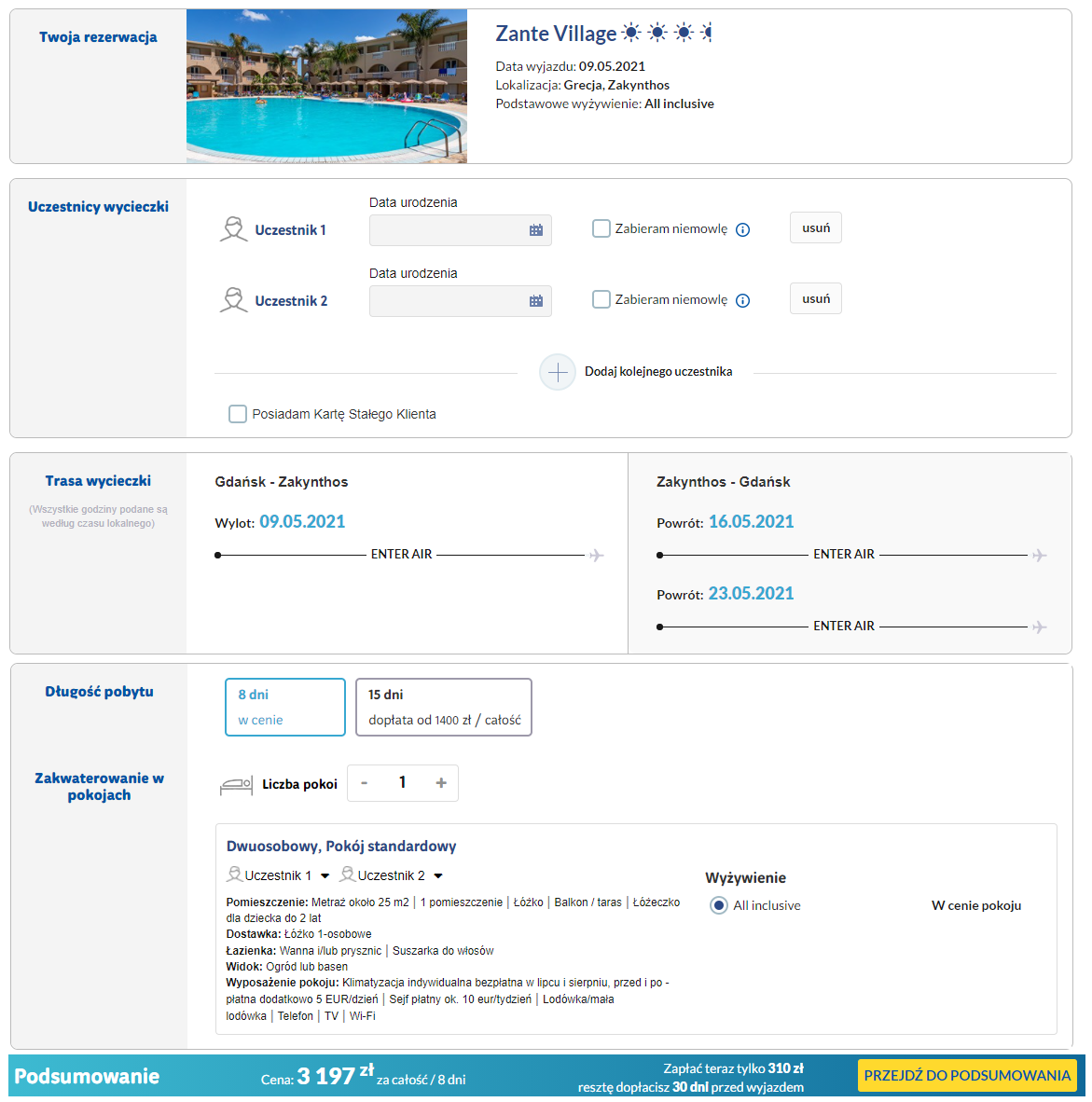Click calendar icon for Uczestnik 2 birth date
The width and height of the screenshot is (1092, 1102).
[536, 301]
